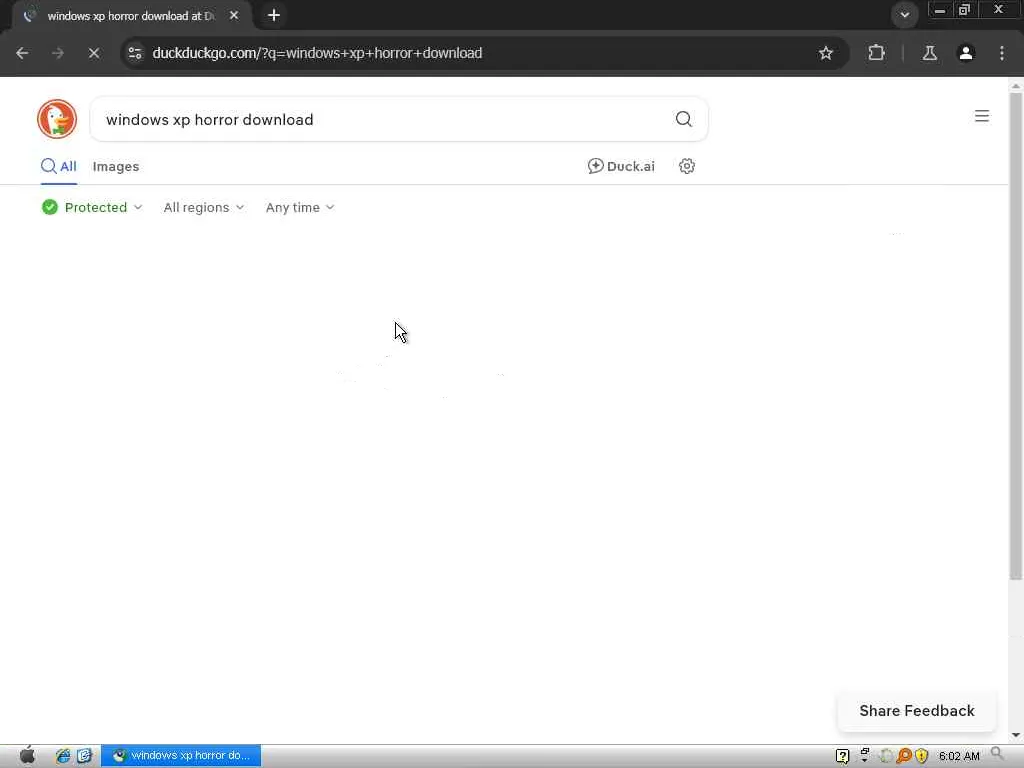1024x768 pixels.
Task: Open a new tab with plus button
Action: click(x=274, y=15)
